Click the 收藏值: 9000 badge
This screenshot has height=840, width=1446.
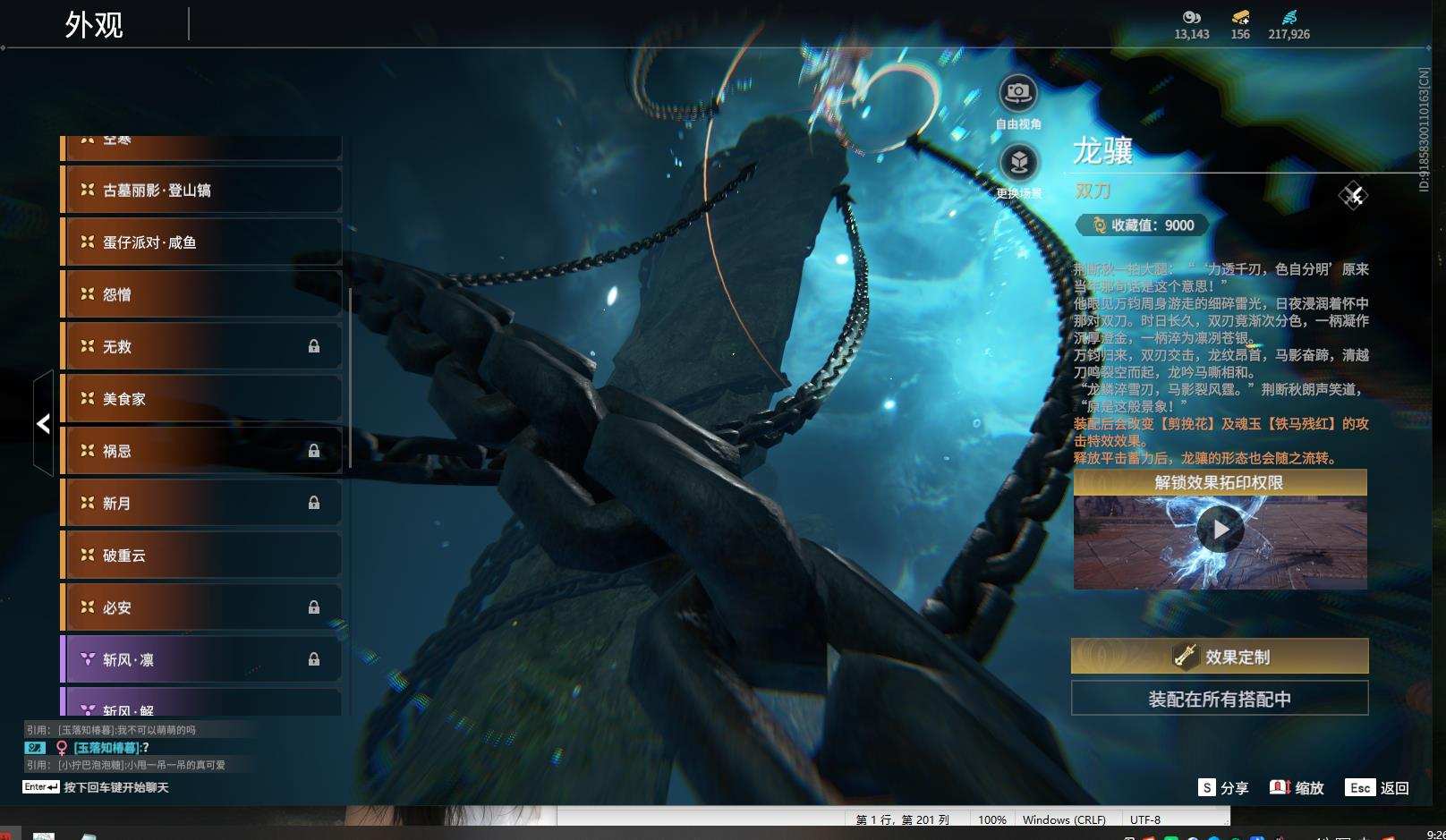1143,225
